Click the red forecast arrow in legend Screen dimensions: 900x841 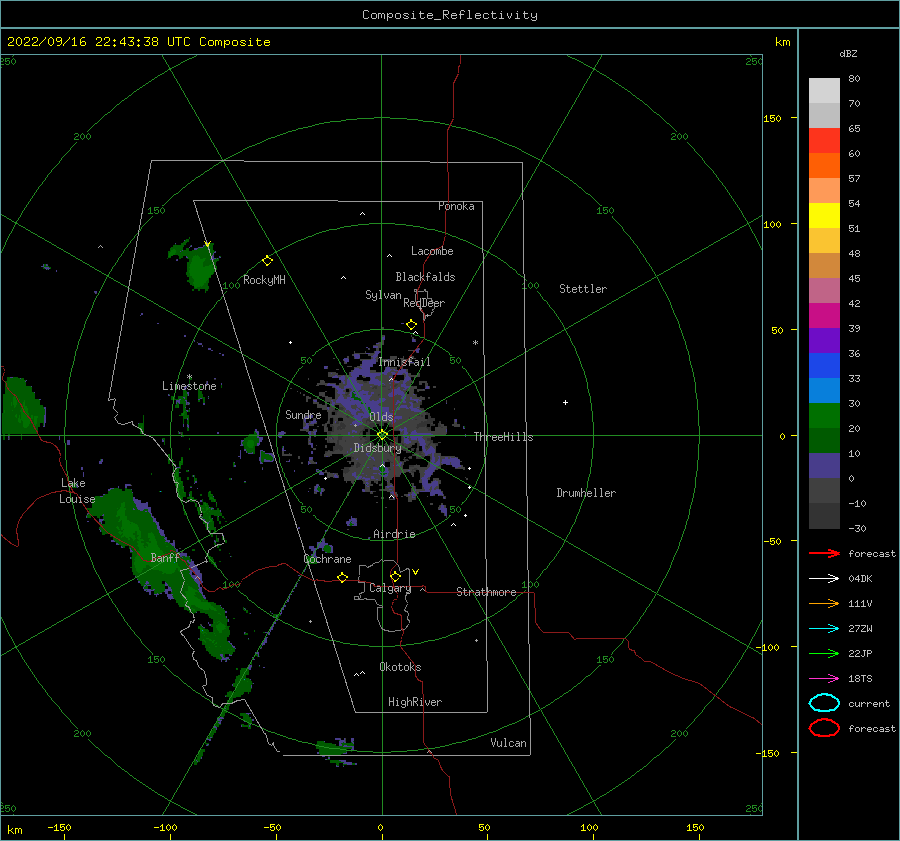[824, 553]
